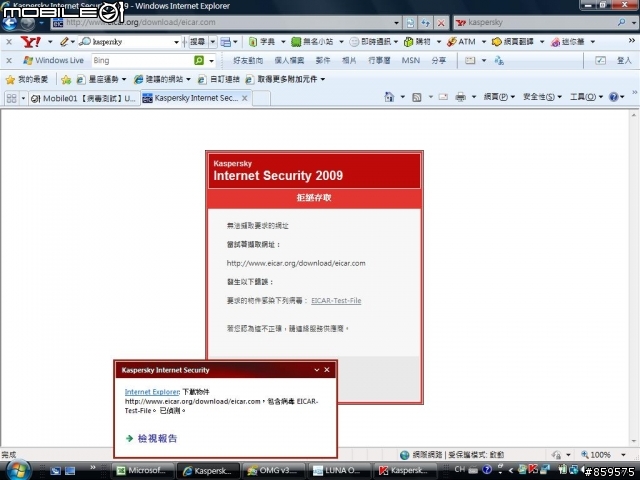Viewport: 640px width, 480px height.
Task: Switch to the OMG v3... taskbar window
Action: tap(272, 471)
